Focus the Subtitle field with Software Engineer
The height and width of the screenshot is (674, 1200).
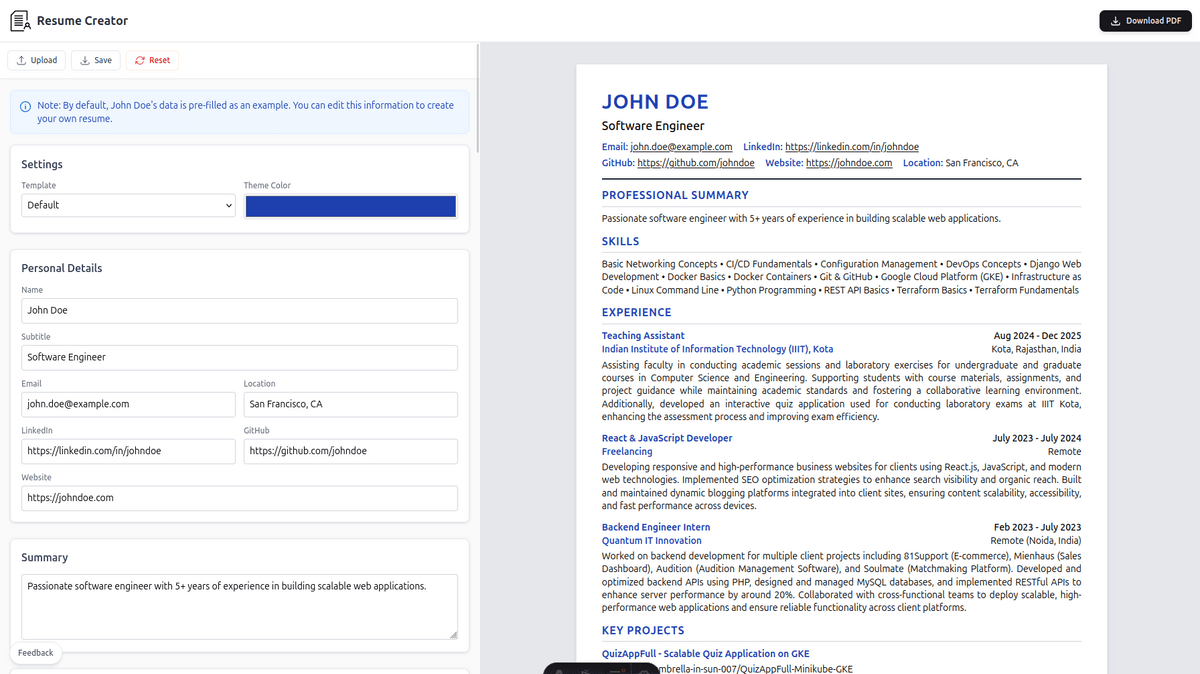coord(239,357)
